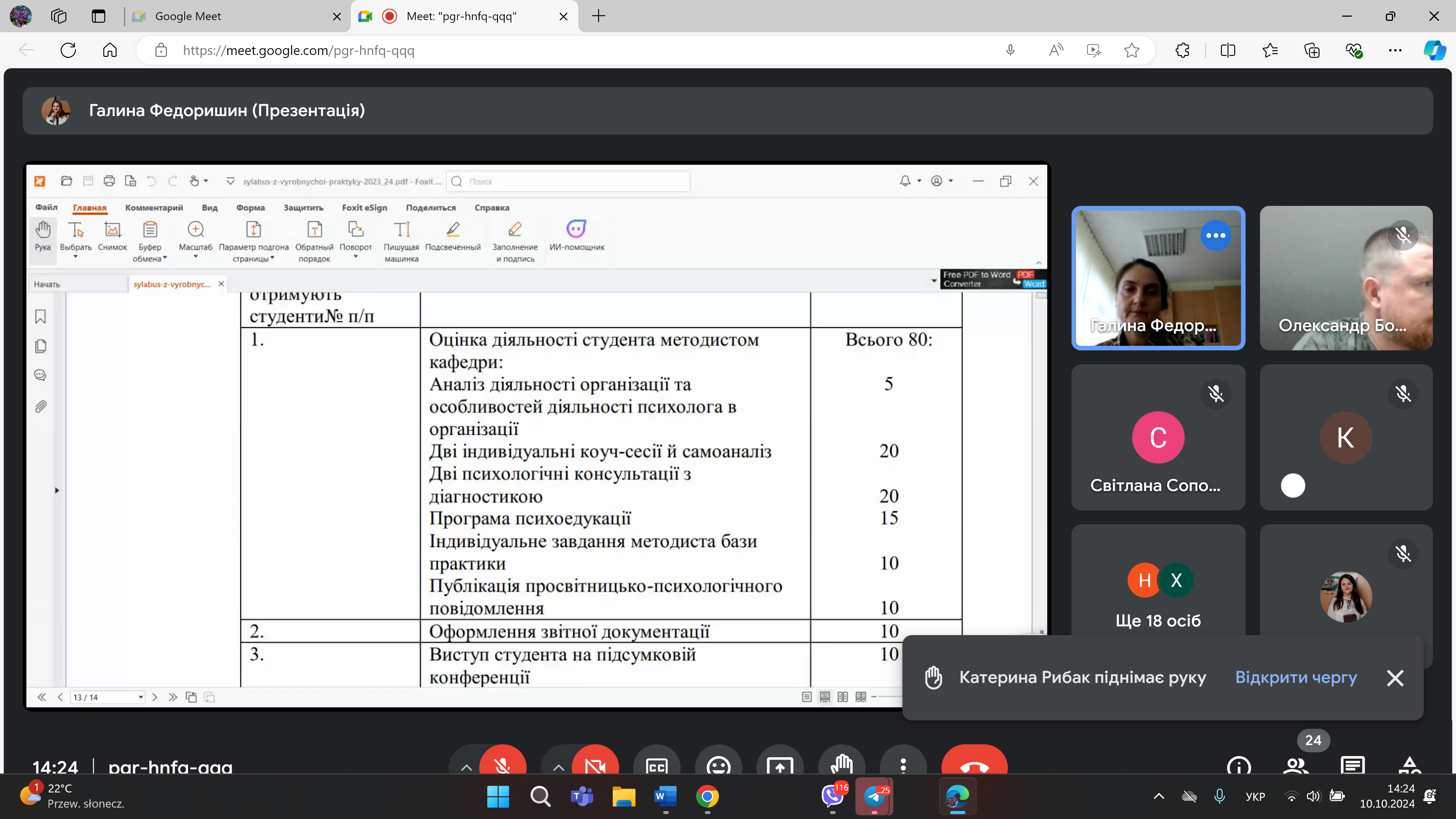Viewport: 1456px width, 819px height.
Task: Show the participants list icon
Action: click(x=1296, y=766)
